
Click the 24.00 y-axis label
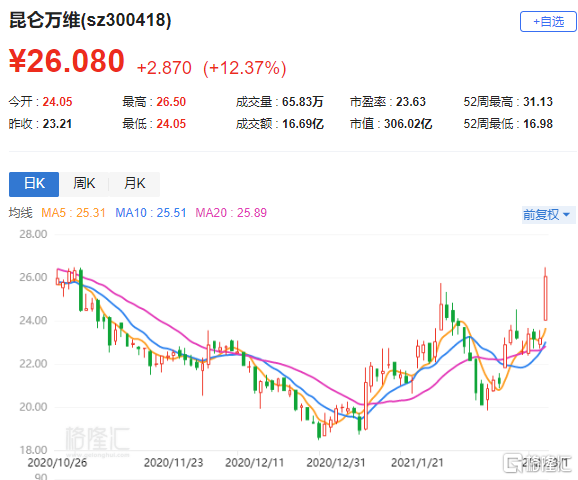33,320
